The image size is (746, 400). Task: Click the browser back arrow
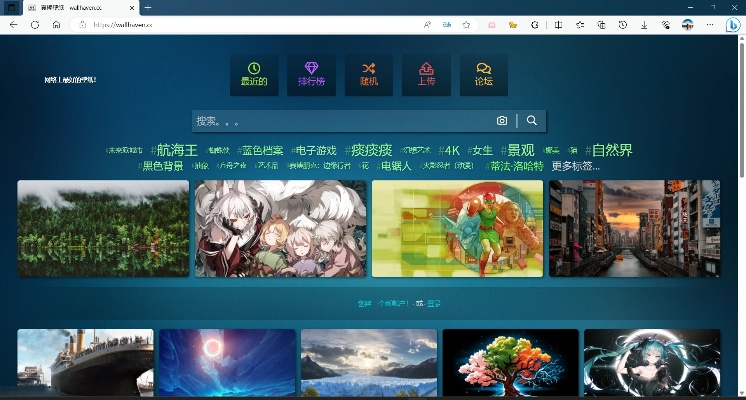tap(14, 24)
